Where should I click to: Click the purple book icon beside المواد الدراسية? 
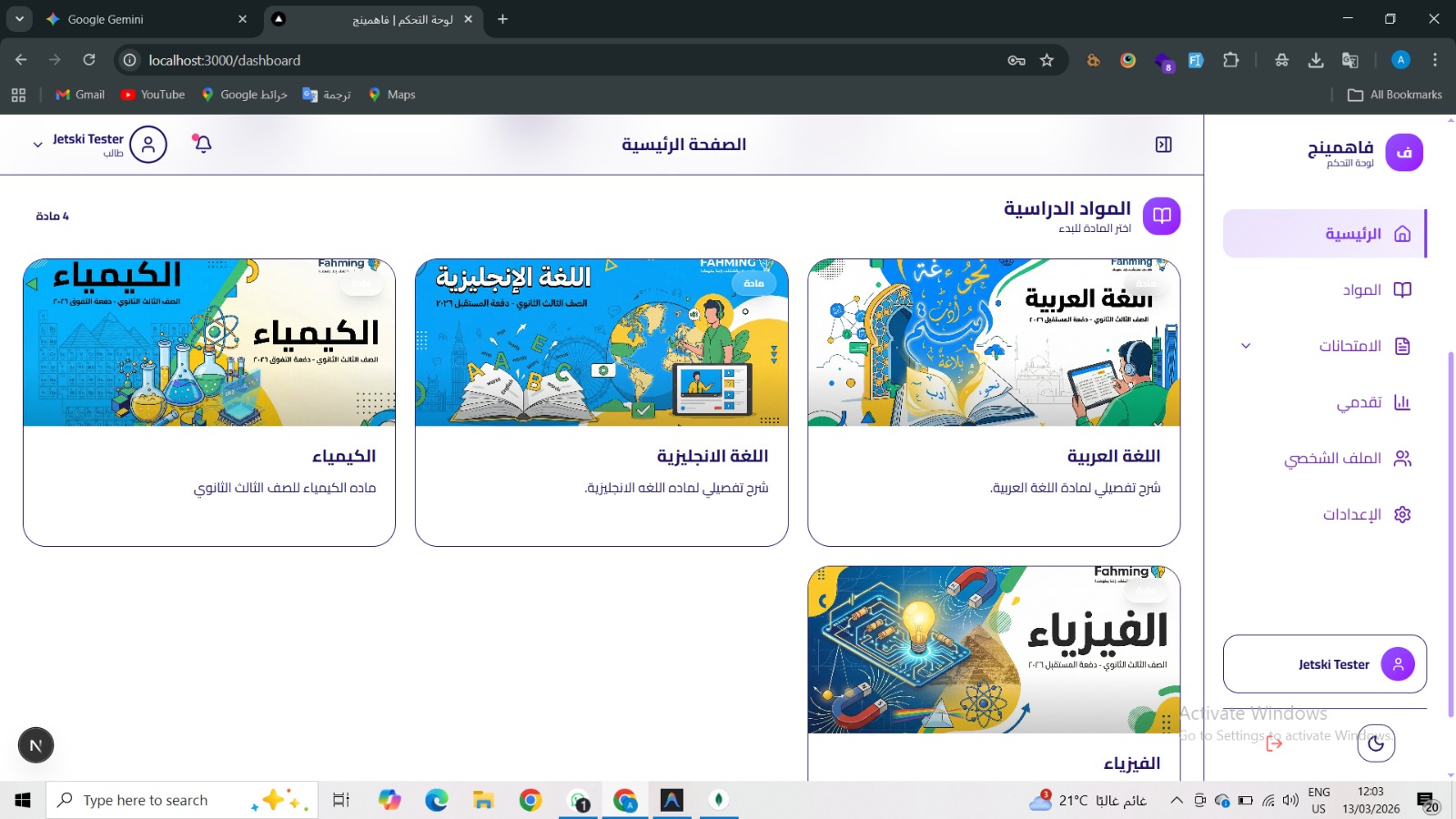pos(1161,216)
